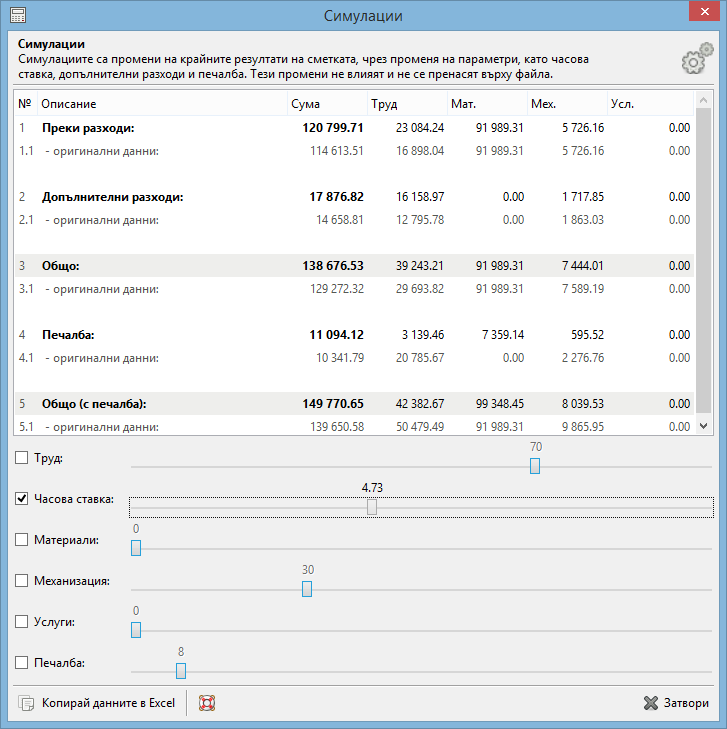The image size is (727, 729).
Task: Tick the 'Материали' checkbox
Action: 22,540
